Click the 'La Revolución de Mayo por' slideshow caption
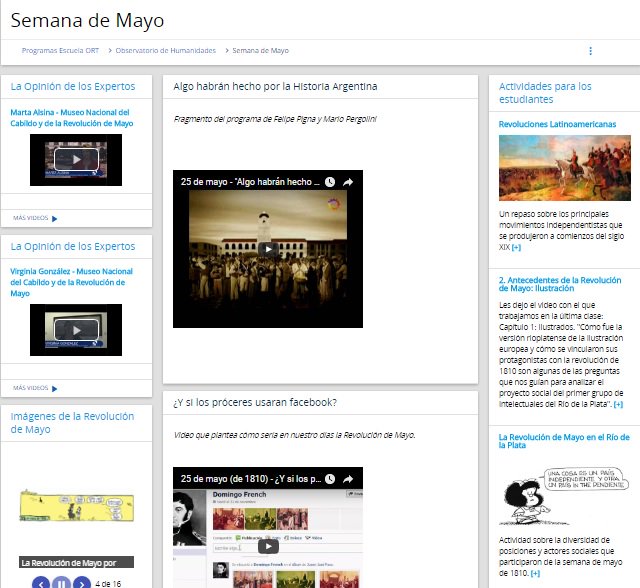This screenshot has width=640, height=588. pos(76,562)
